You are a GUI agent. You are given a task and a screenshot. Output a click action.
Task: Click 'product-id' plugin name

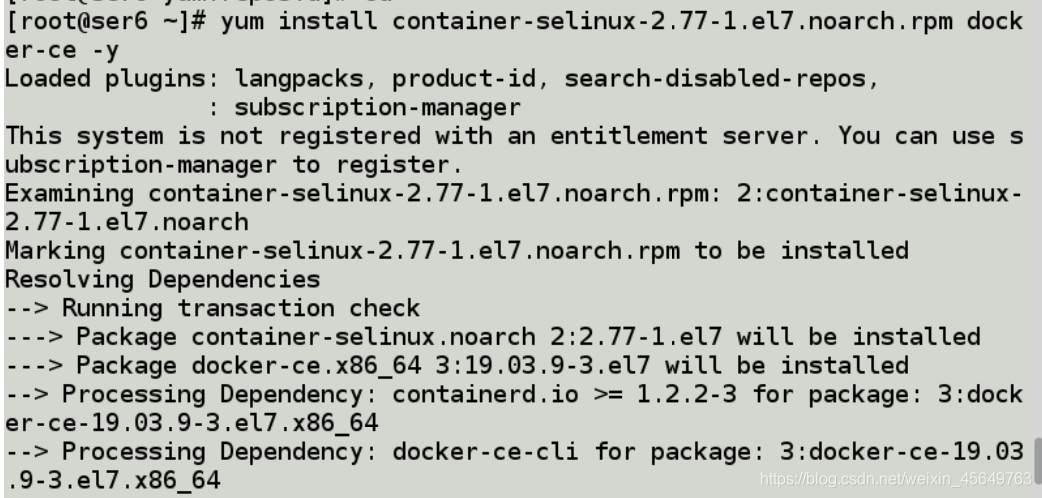pyautogui.click(x=464, y=78)
